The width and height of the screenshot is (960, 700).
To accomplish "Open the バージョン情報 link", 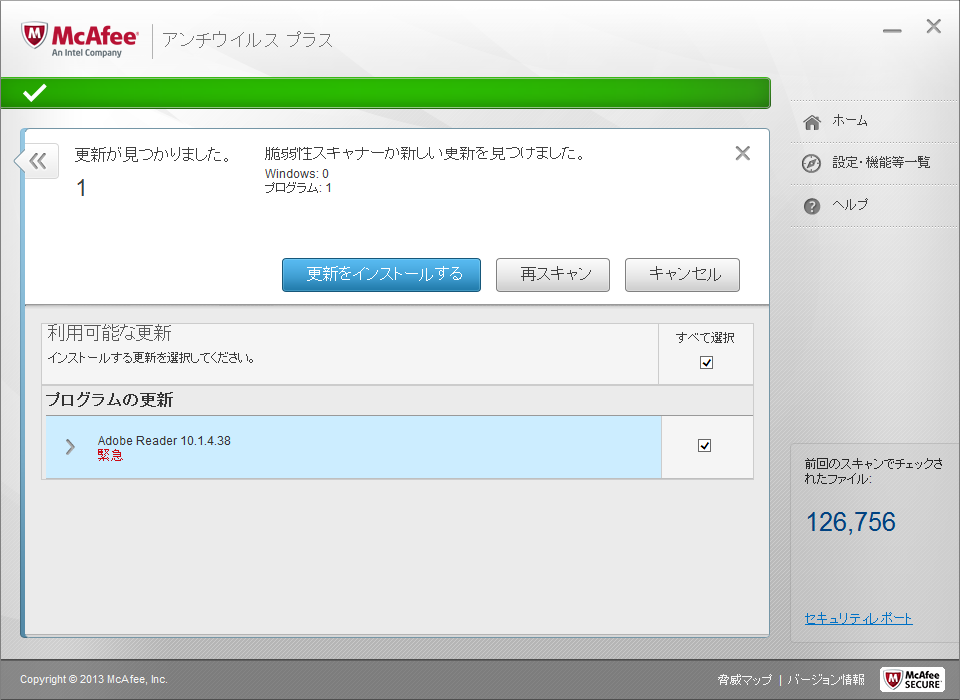I will [x=826, y=679].
